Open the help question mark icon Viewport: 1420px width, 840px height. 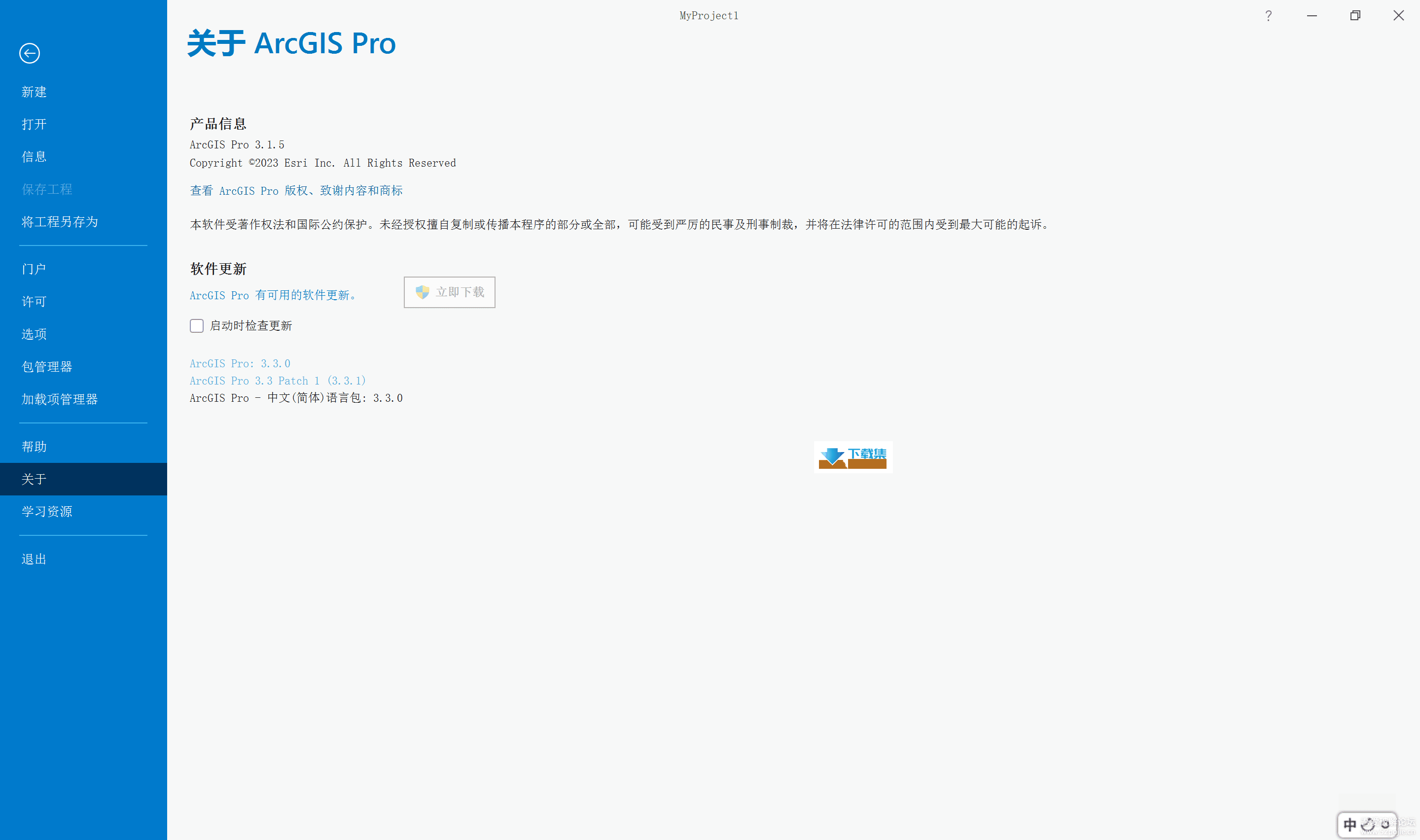(1268, 16)
